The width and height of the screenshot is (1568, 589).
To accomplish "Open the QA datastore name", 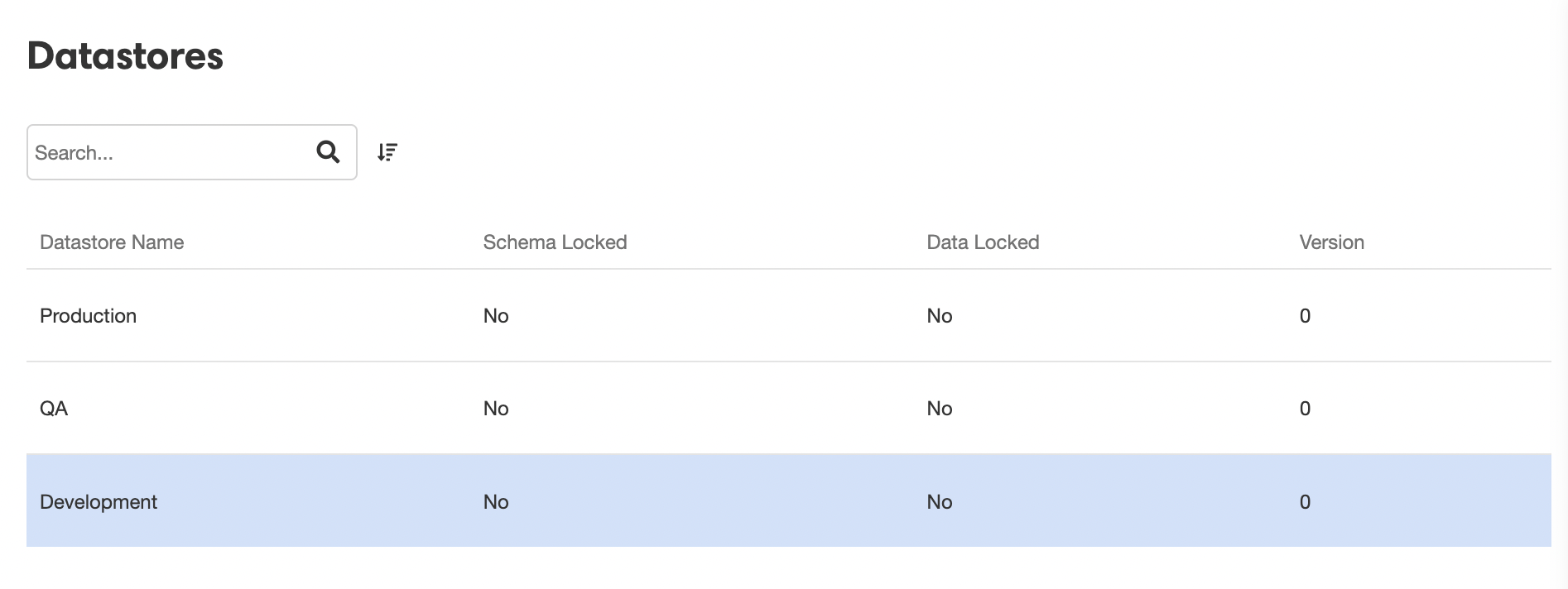I will coord(54,409).
